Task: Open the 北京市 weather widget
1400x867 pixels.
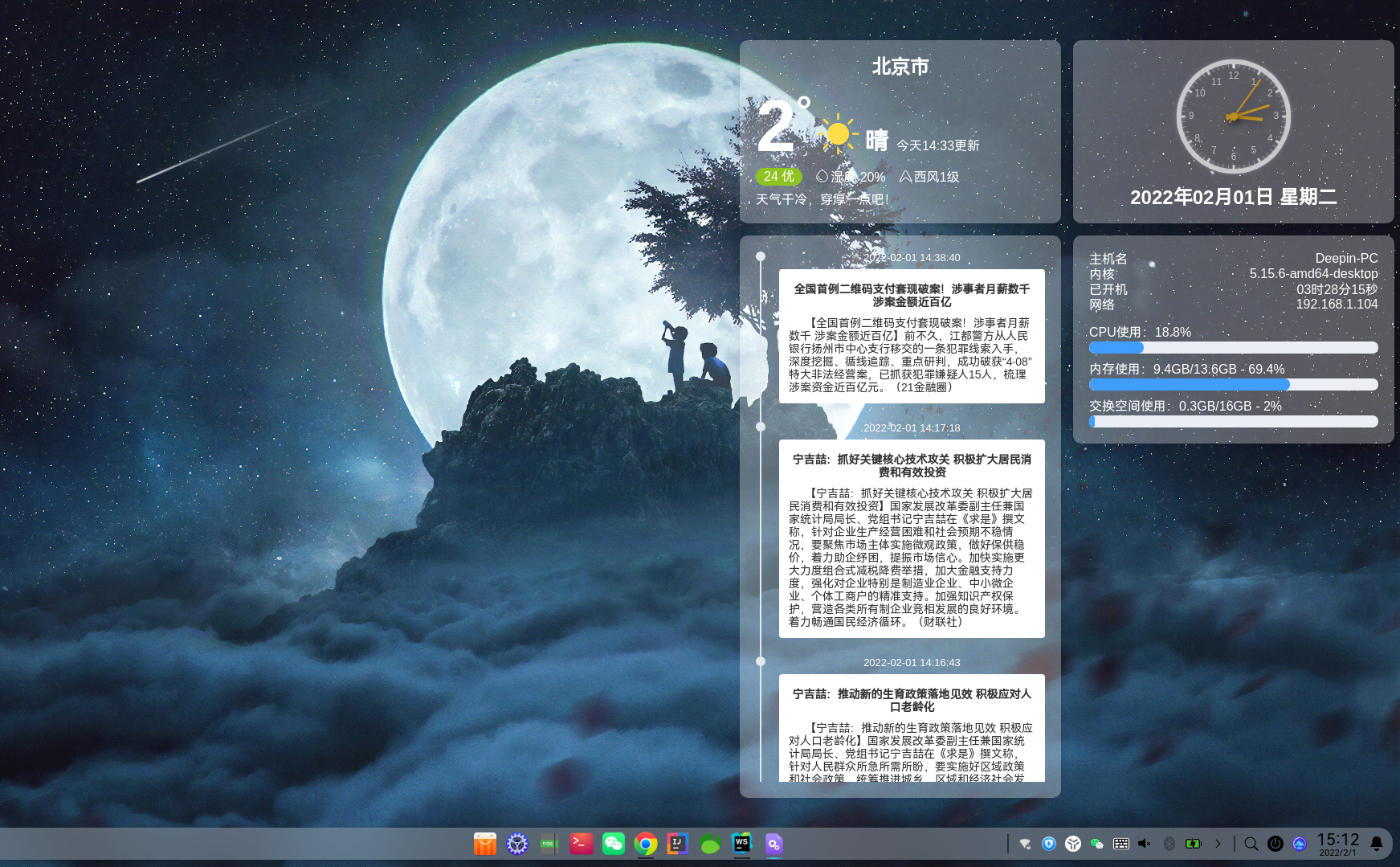Action: [900, 131]
